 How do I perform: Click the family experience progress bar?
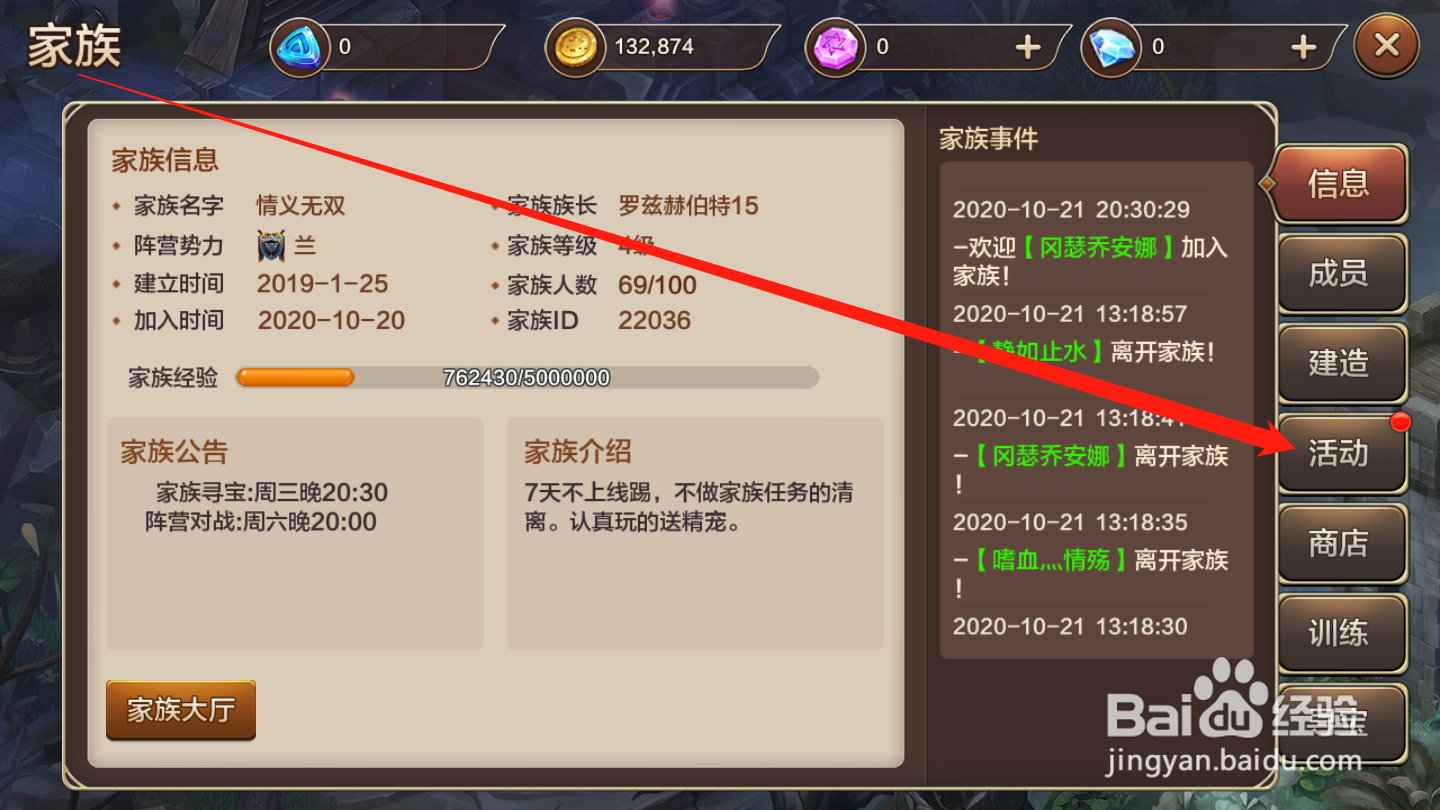point(527,378)
